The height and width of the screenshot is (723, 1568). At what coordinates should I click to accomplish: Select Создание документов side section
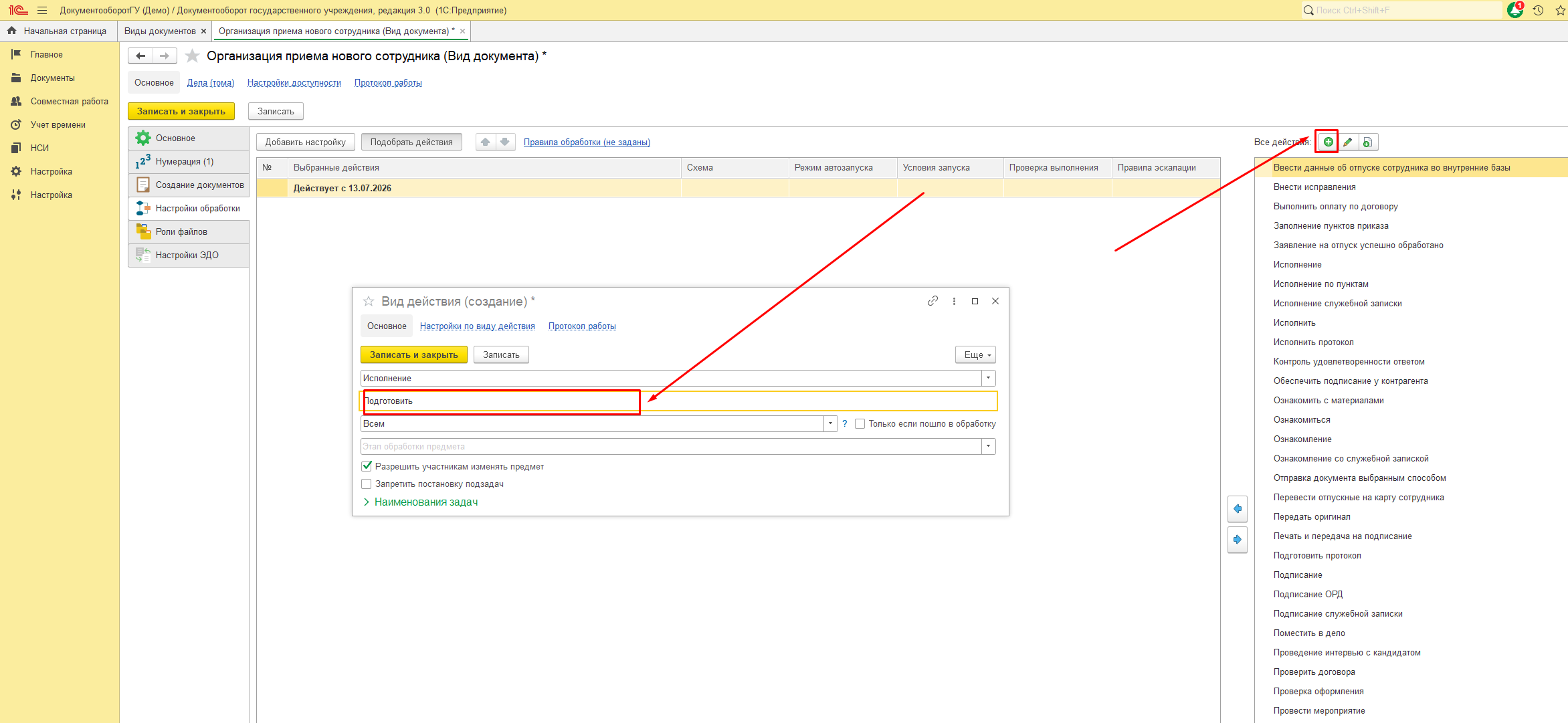pos(189,185)
